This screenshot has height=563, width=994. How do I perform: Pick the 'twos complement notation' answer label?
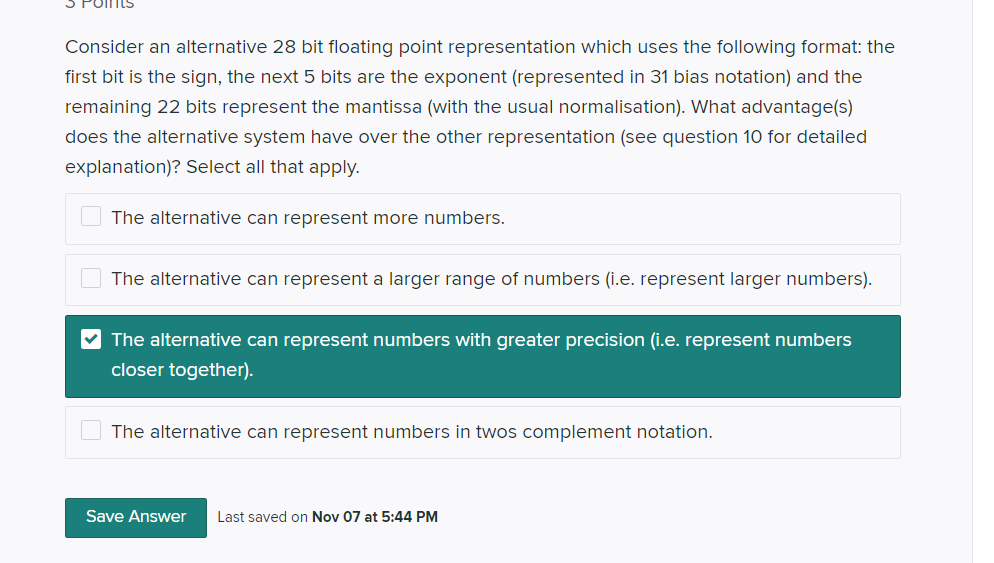[x=412, y=432]
